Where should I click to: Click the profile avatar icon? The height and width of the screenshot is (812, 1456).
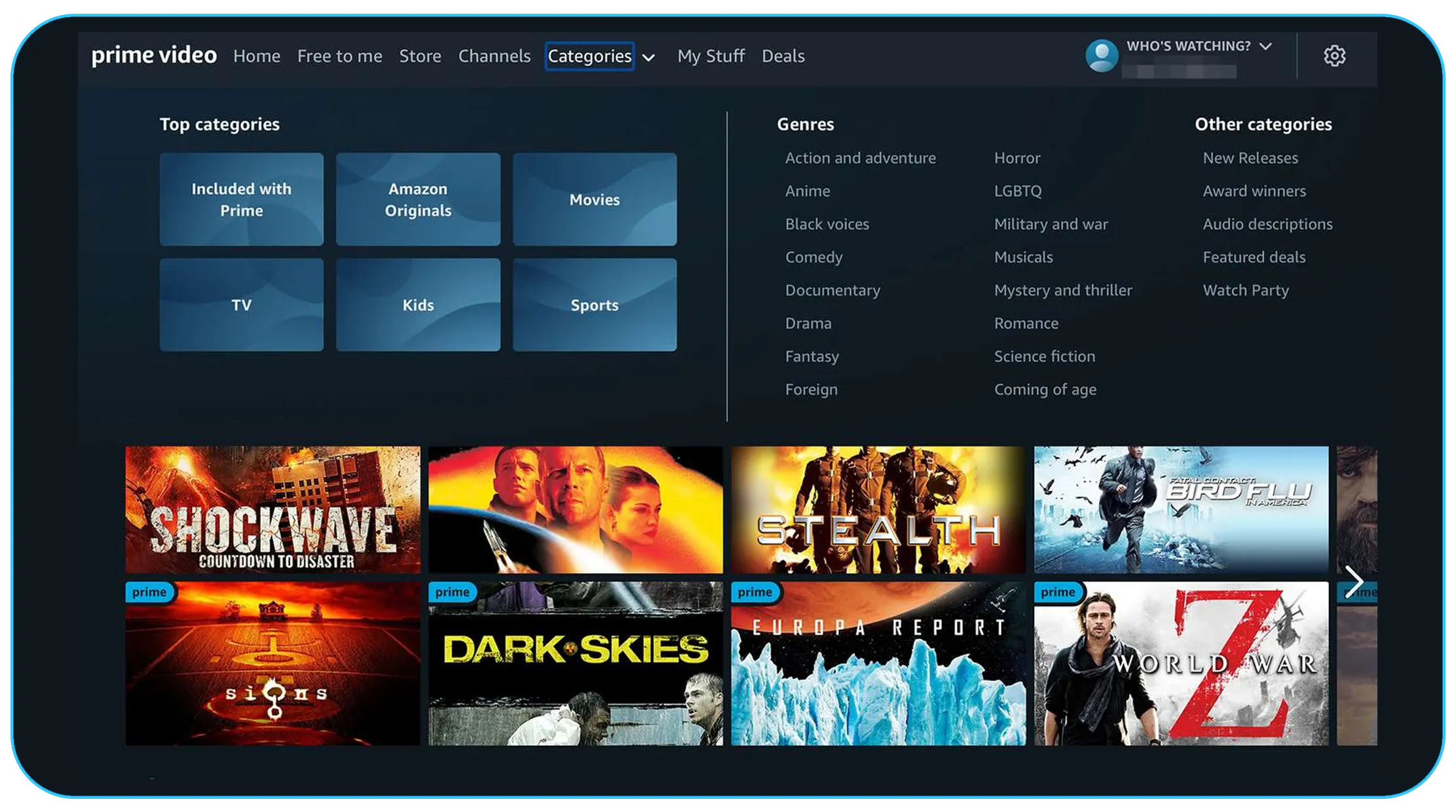(1102, 56)
